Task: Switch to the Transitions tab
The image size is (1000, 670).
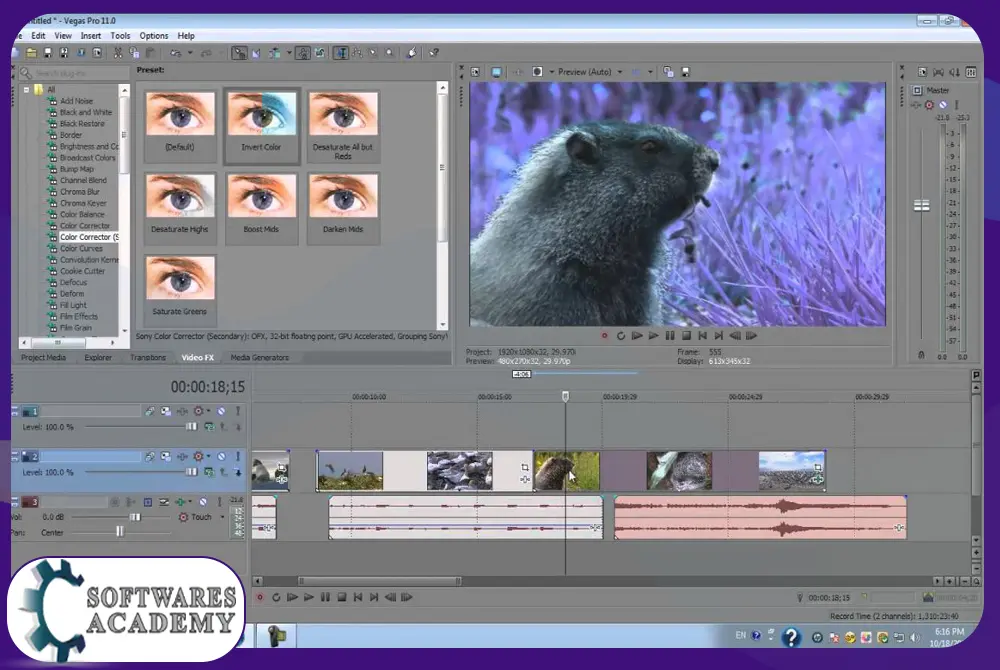Action: (x=148, y=358)
